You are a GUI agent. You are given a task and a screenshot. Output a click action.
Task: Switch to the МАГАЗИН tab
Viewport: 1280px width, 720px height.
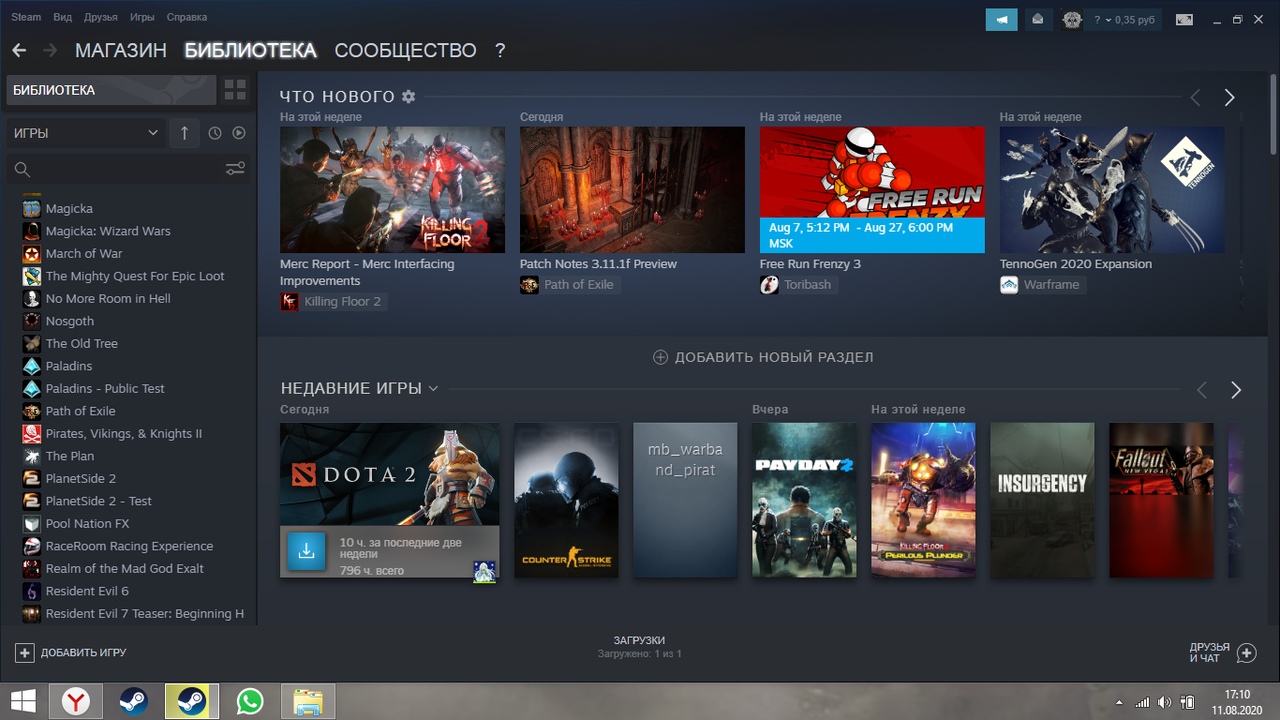[x=121, y=50]
